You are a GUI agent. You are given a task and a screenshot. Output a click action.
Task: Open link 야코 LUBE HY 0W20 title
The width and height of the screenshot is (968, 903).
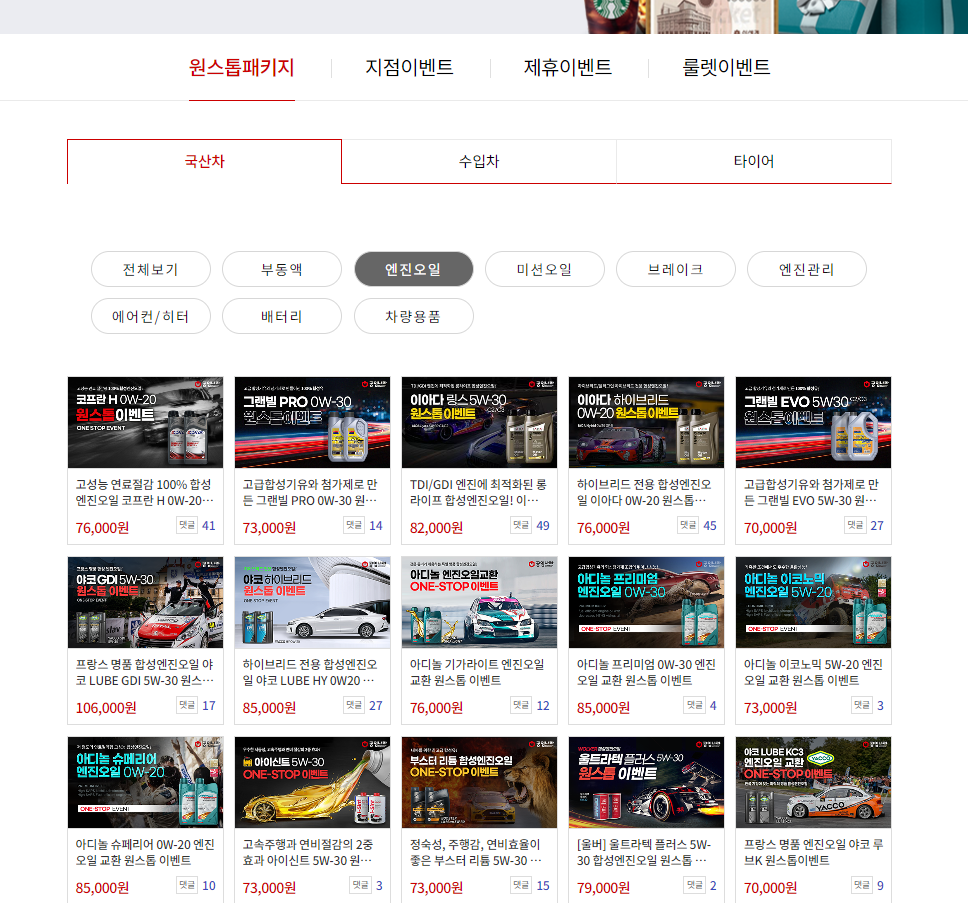(x=310, y=672)
